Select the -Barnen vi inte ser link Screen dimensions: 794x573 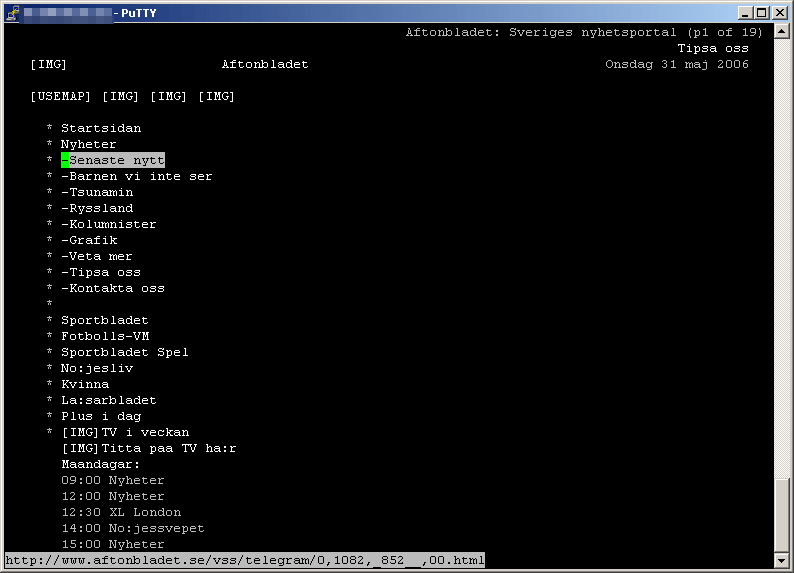pos(137,176)
